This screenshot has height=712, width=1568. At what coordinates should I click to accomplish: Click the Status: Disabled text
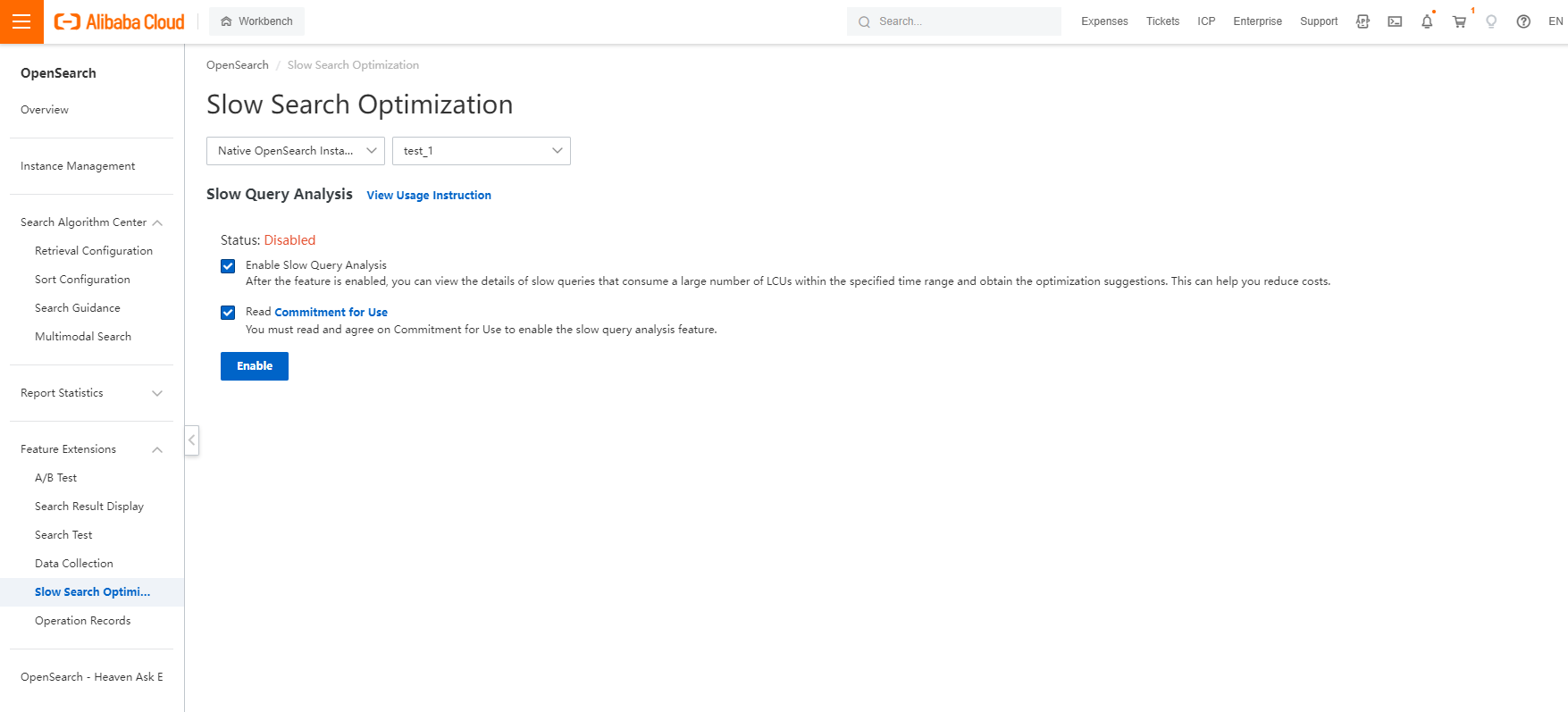[x=268, y=240]
